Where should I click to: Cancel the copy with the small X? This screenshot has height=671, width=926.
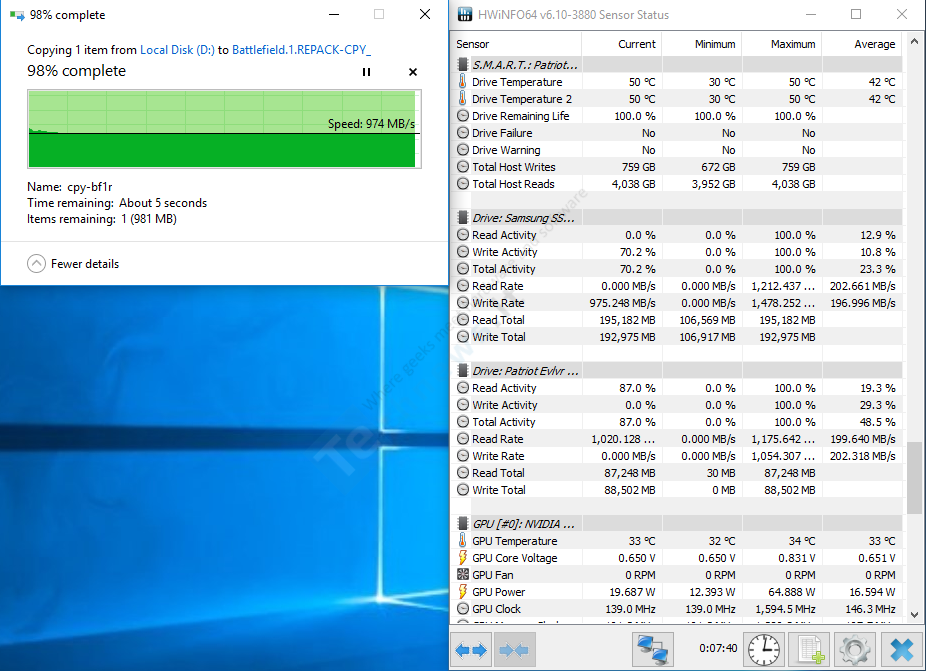pos(413,72)
